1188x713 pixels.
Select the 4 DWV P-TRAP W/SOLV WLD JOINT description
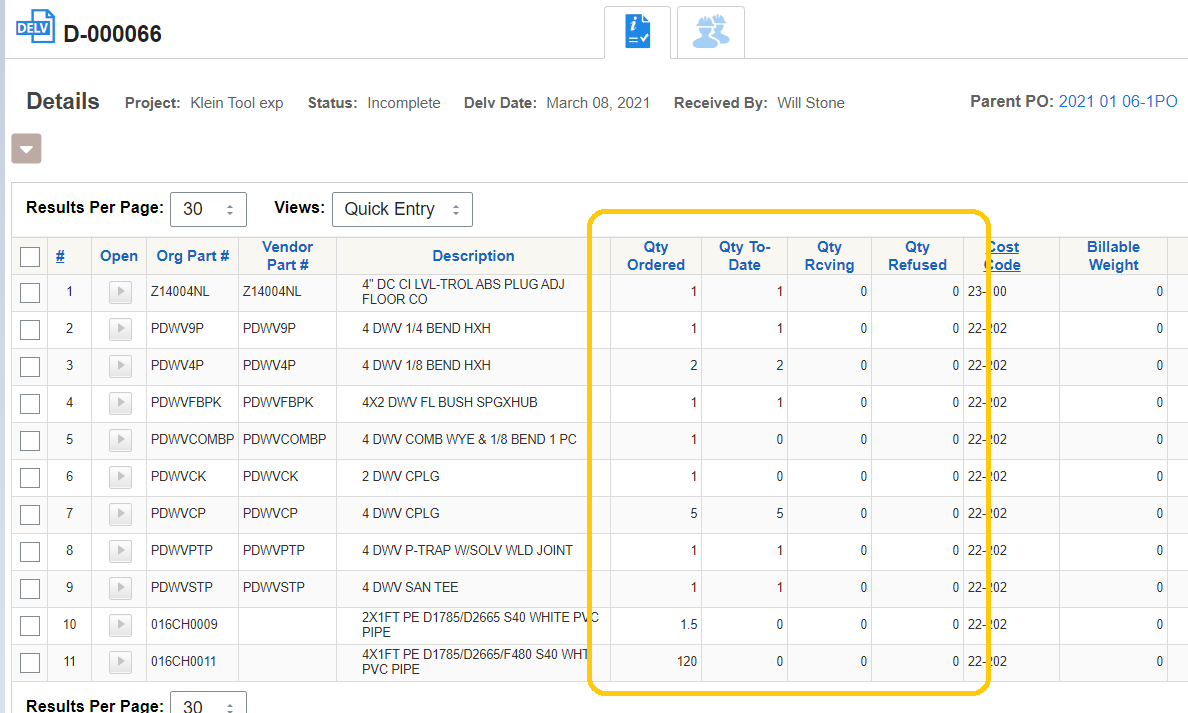(467, 551)
